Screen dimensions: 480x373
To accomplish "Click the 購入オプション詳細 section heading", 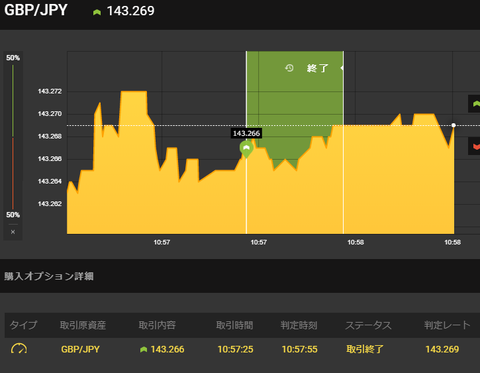I will pyautogui.click(x=49, y=276).
